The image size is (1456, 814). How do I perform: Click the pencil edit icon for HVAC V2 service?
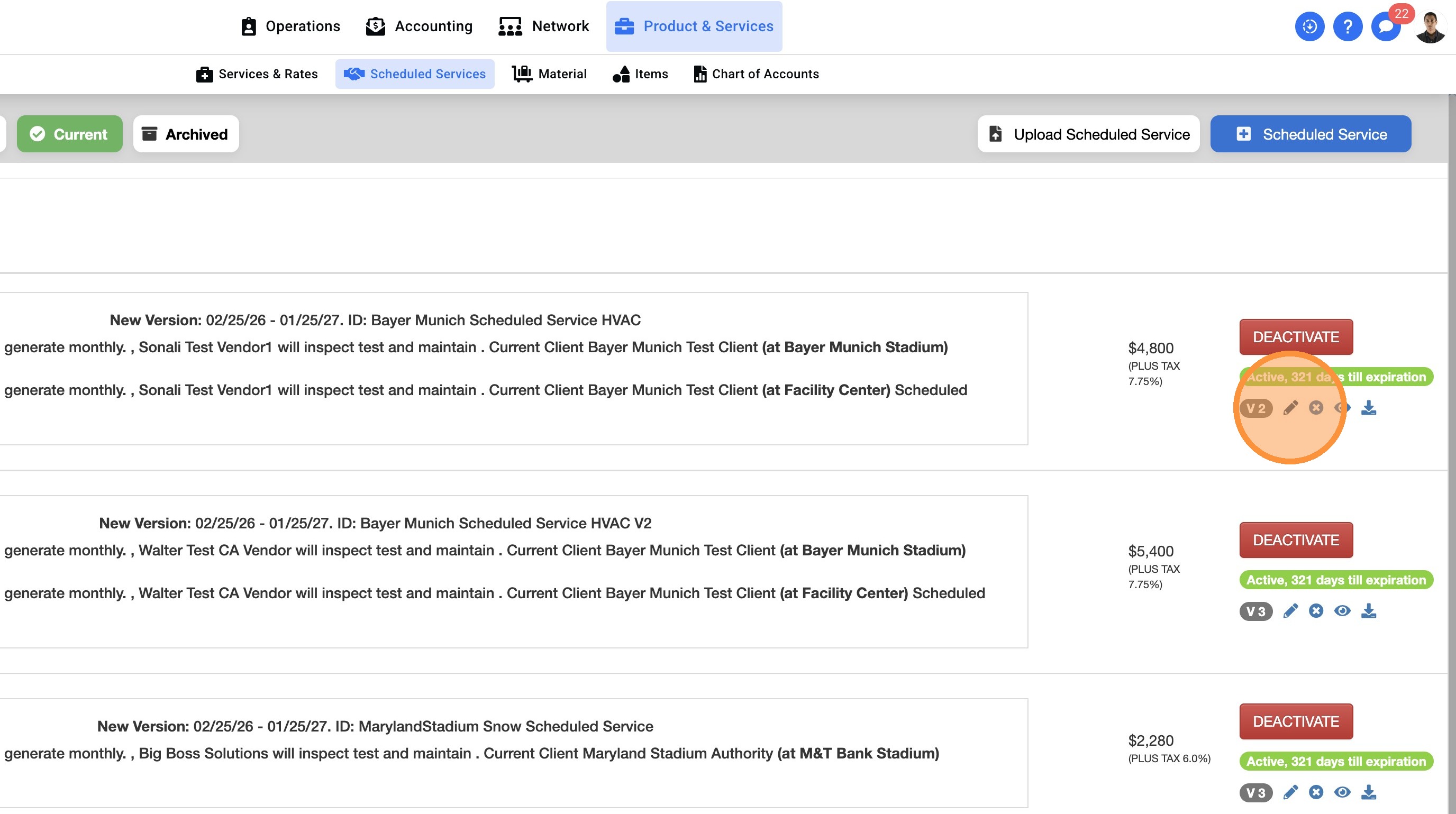1290,611
